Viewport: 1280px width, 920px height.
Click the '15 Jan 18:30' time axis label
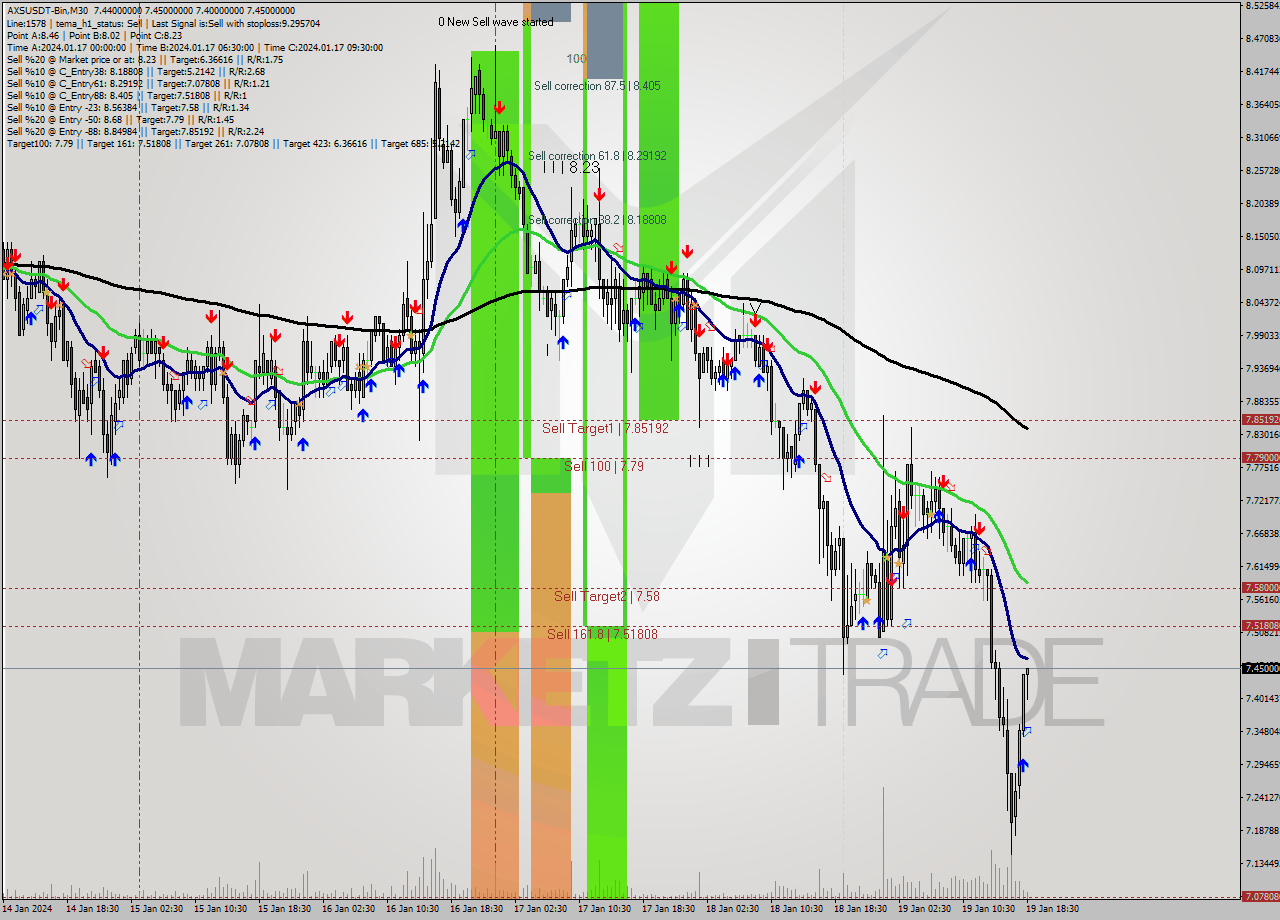(284, 909)
